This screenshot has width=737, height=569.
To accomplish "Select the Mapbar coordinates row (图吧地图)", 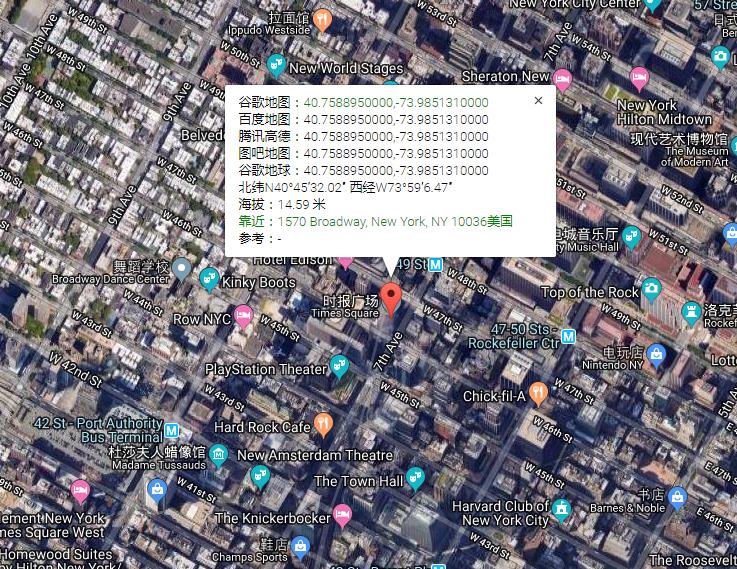I will coord(363,153).
